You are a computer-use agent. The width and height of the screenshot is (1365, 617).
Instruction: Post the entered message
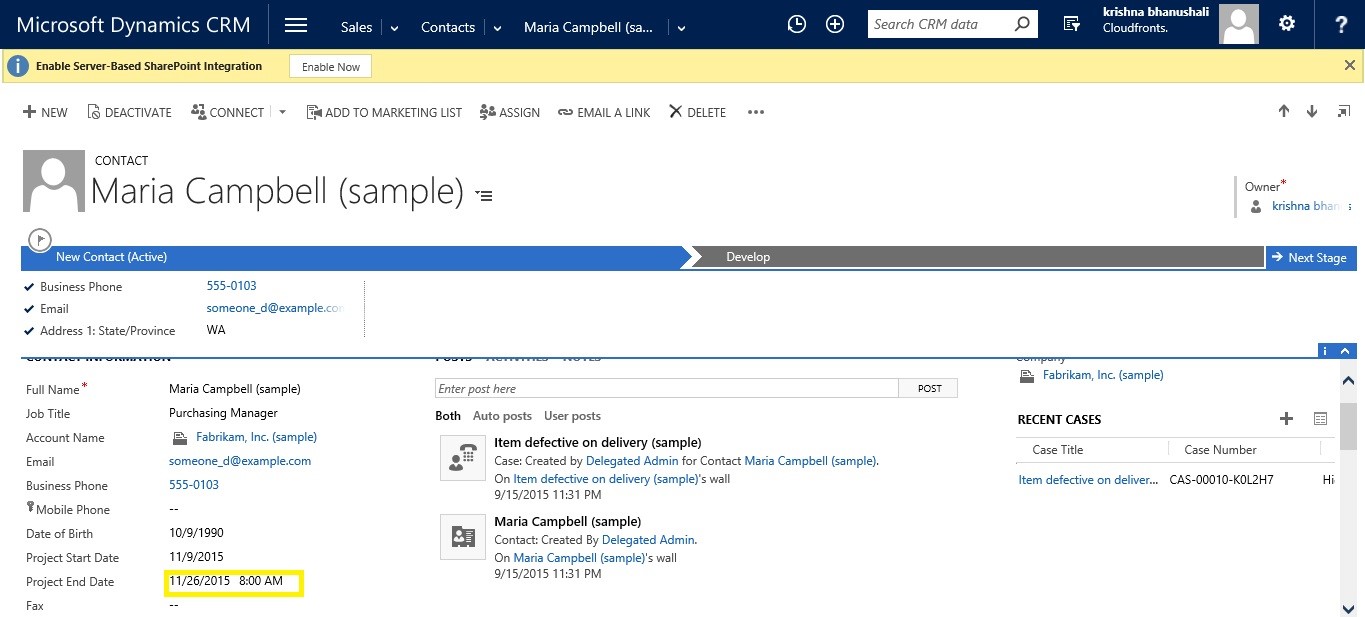tap(929, 388)
